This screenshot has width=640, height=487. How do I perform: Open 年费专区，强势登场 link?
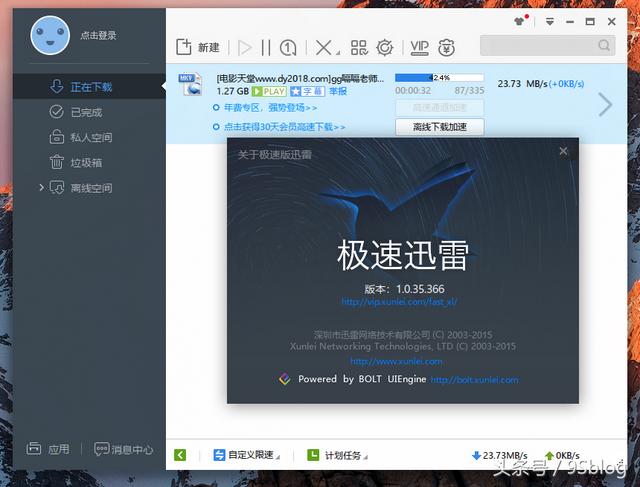click(270, 108)
